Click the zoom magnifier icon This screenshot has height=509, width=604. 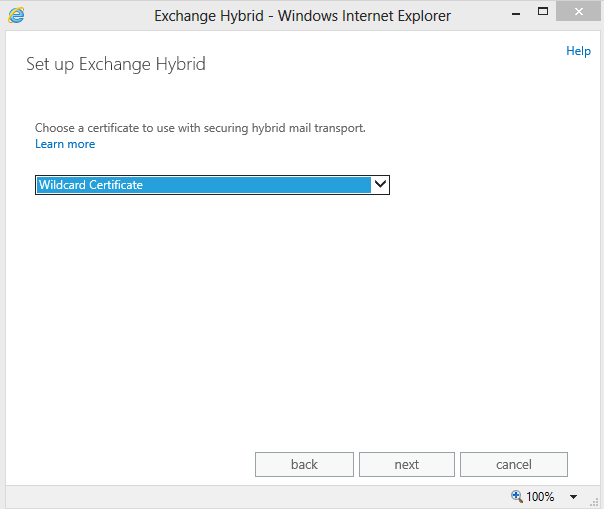516,496
